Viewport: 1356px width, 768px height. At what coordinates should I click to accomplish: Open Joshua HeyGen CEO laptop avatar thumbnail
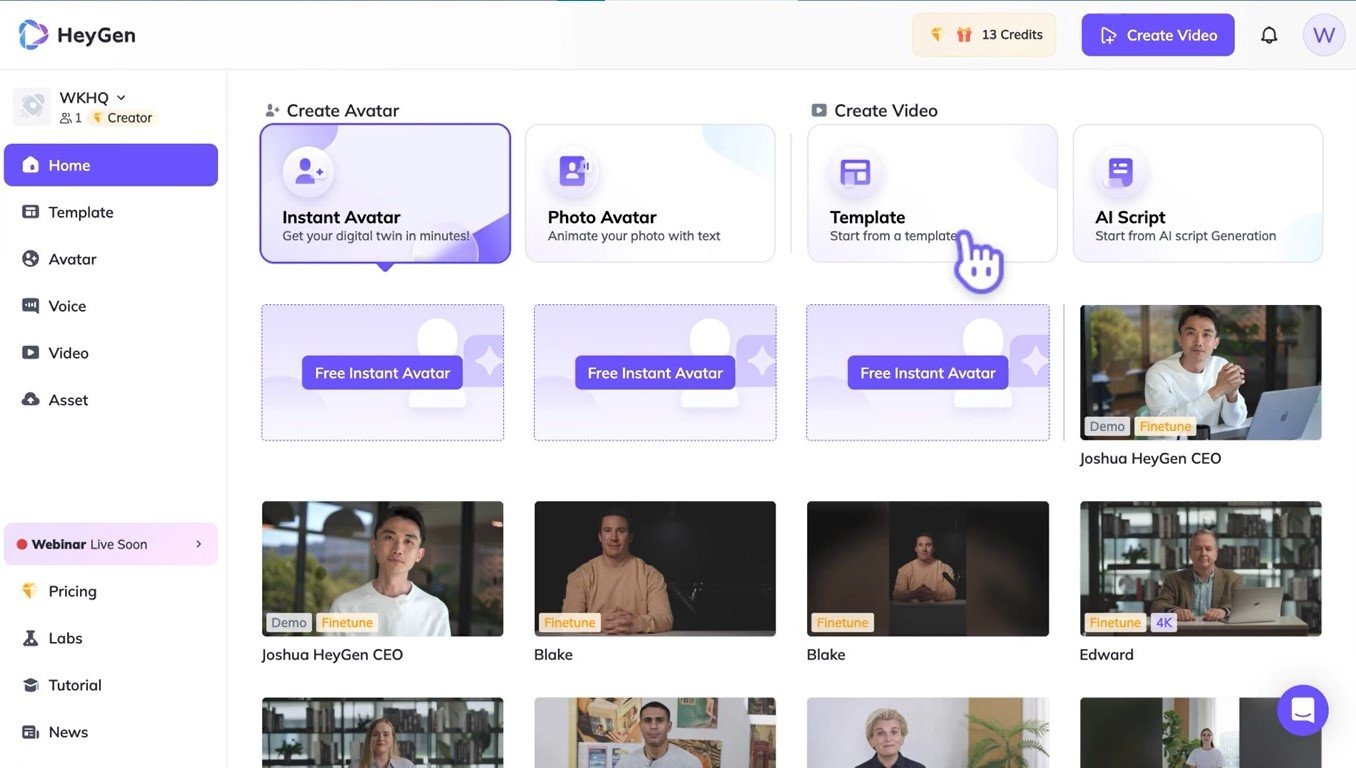[1201, 372]
